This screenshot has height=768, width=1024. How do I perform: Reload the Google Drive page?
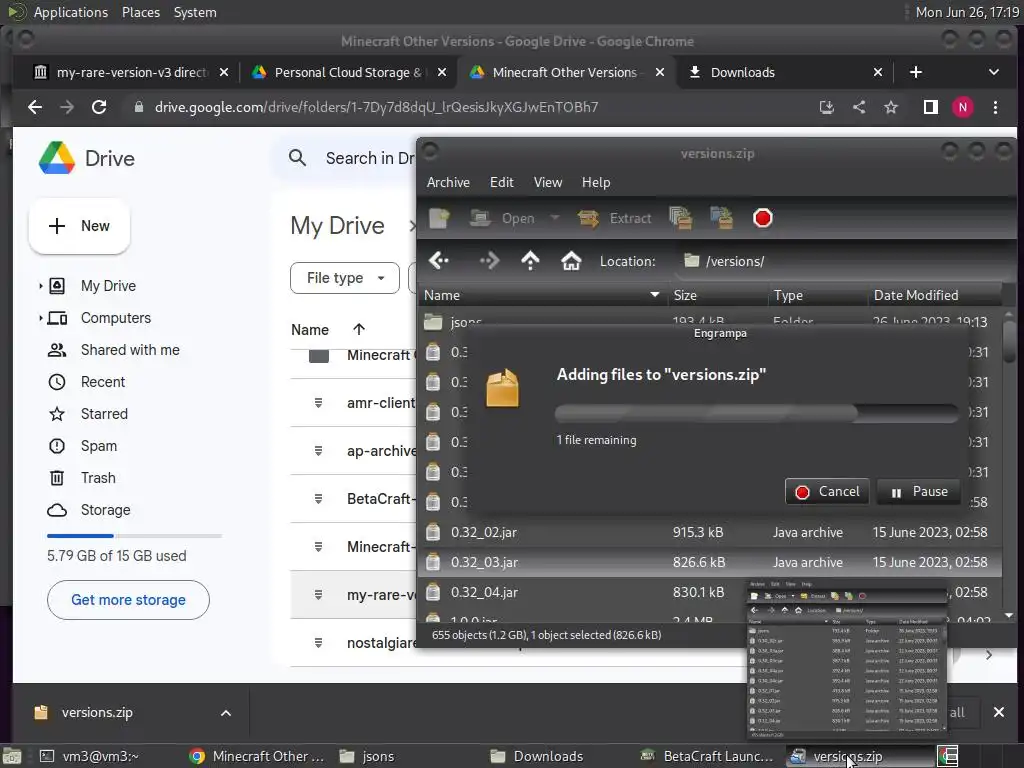[x=99, y=107]
